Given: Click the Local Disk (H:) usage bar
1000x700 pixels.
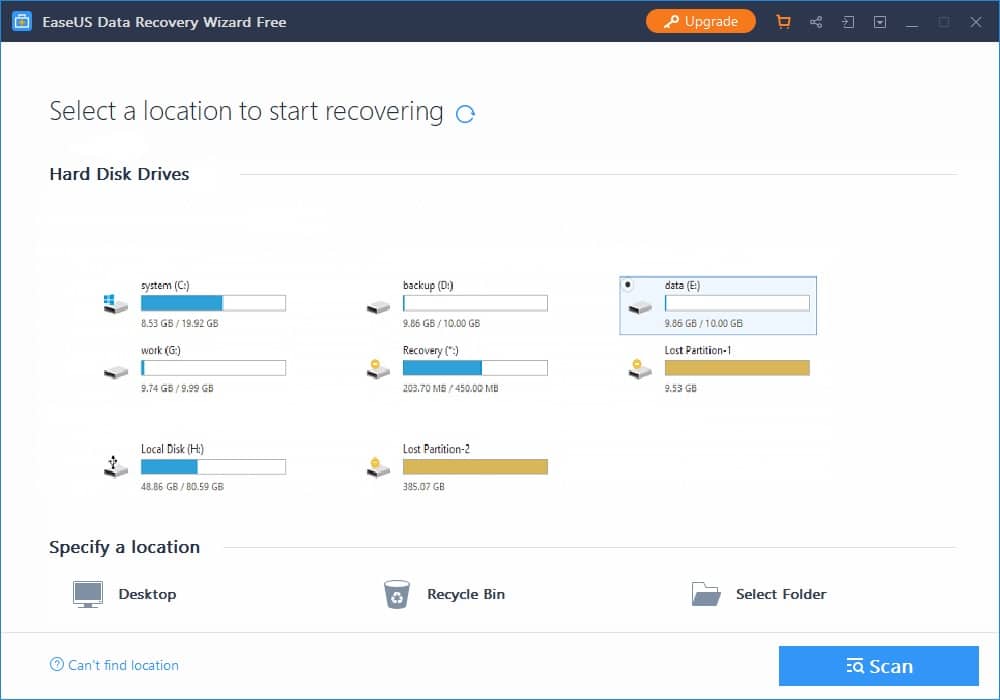Looking at the screenshot, I should (213, 467).
